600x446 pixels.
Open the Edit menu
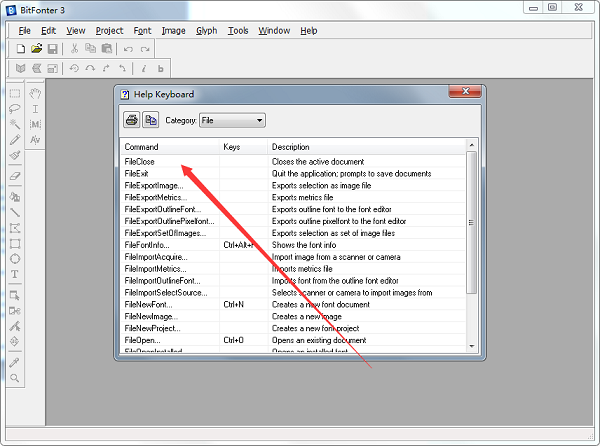(49, 31)
